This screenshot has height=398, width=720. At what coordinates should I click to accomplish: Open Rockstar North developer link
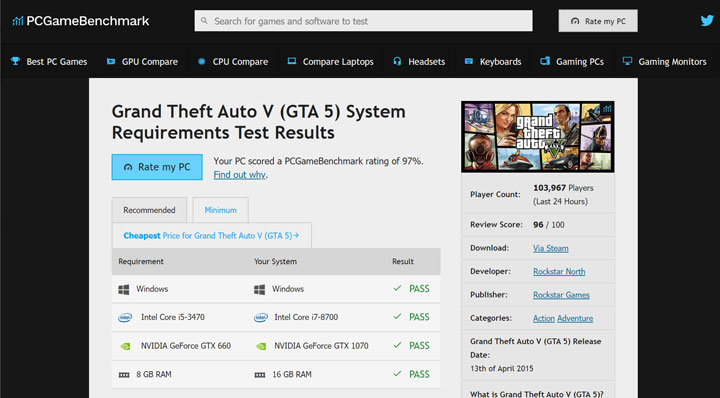(559, 272)
